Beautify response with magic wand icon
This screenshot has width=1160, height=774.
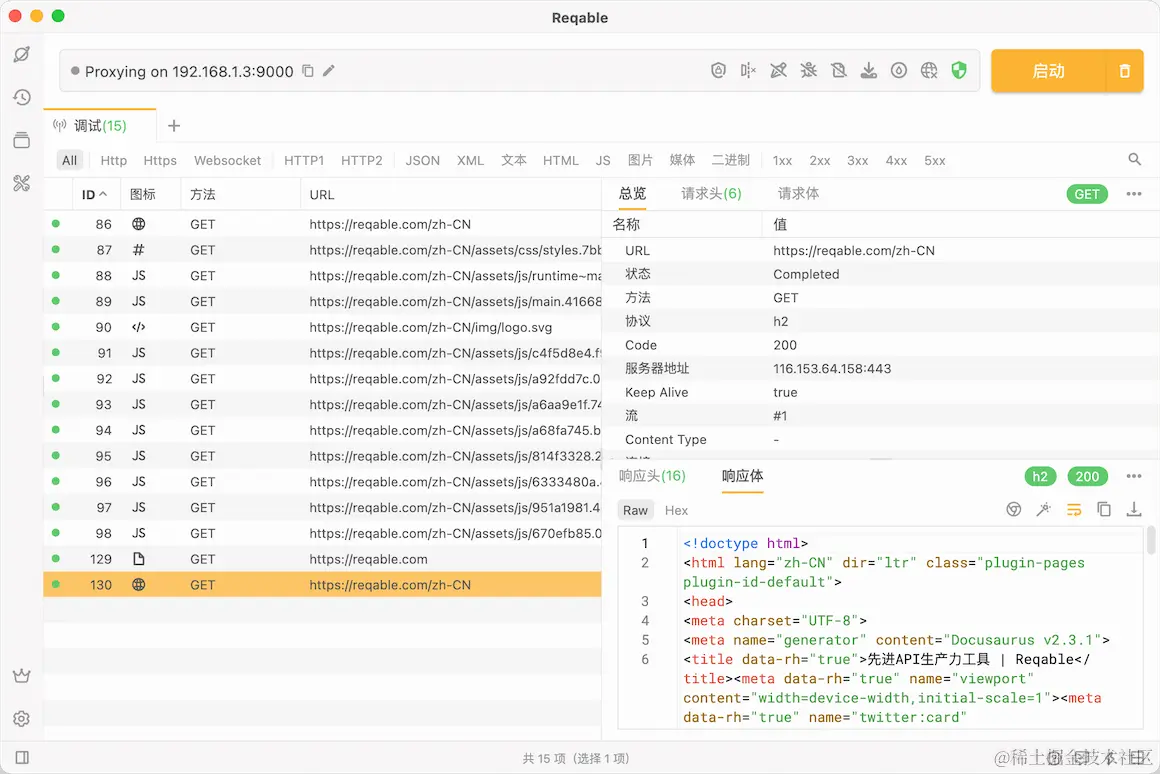pyautogui.click(x=1044, y=509)
